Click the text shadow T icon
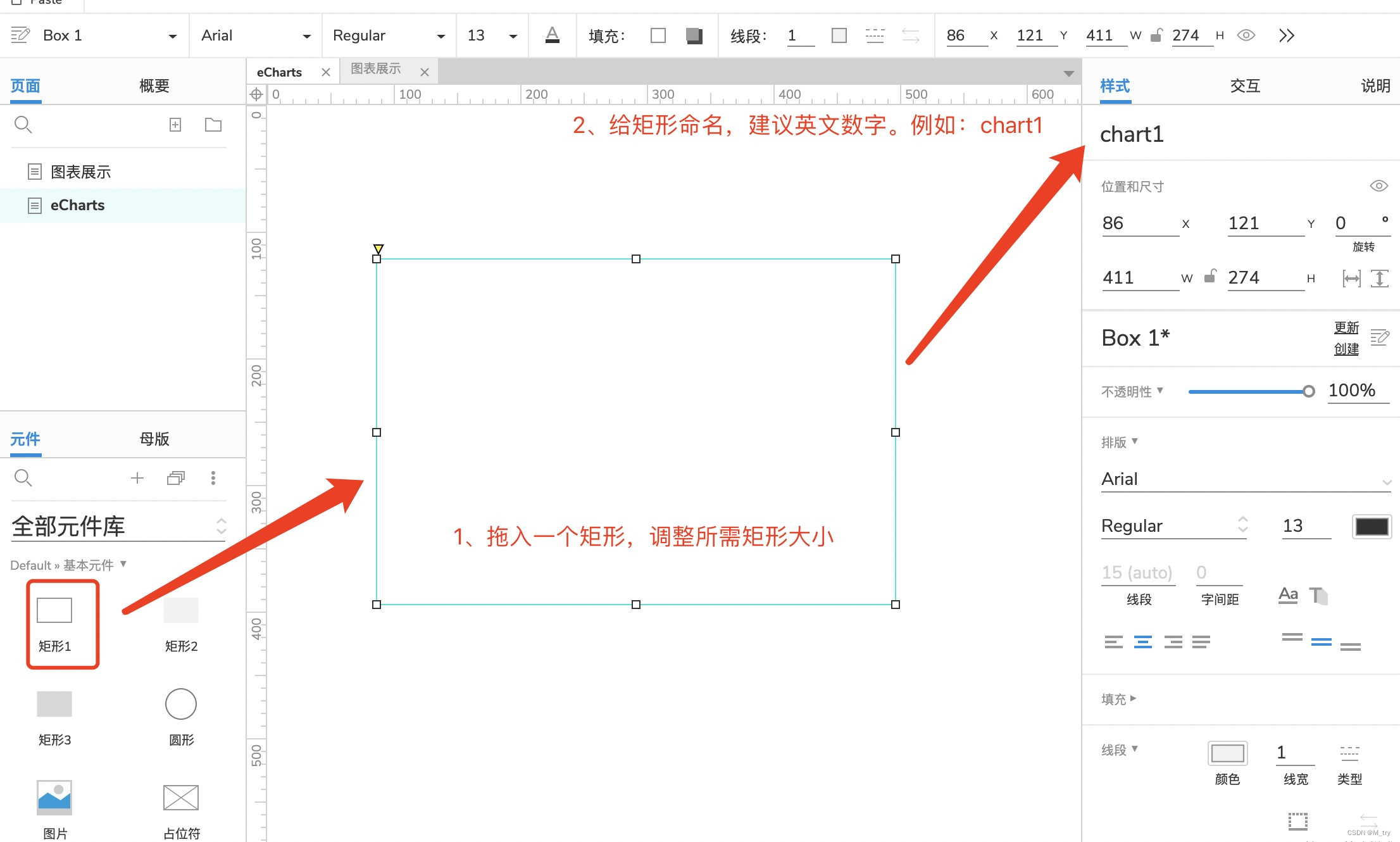The image size is (1400, 842). click(x=1318, y=595)
